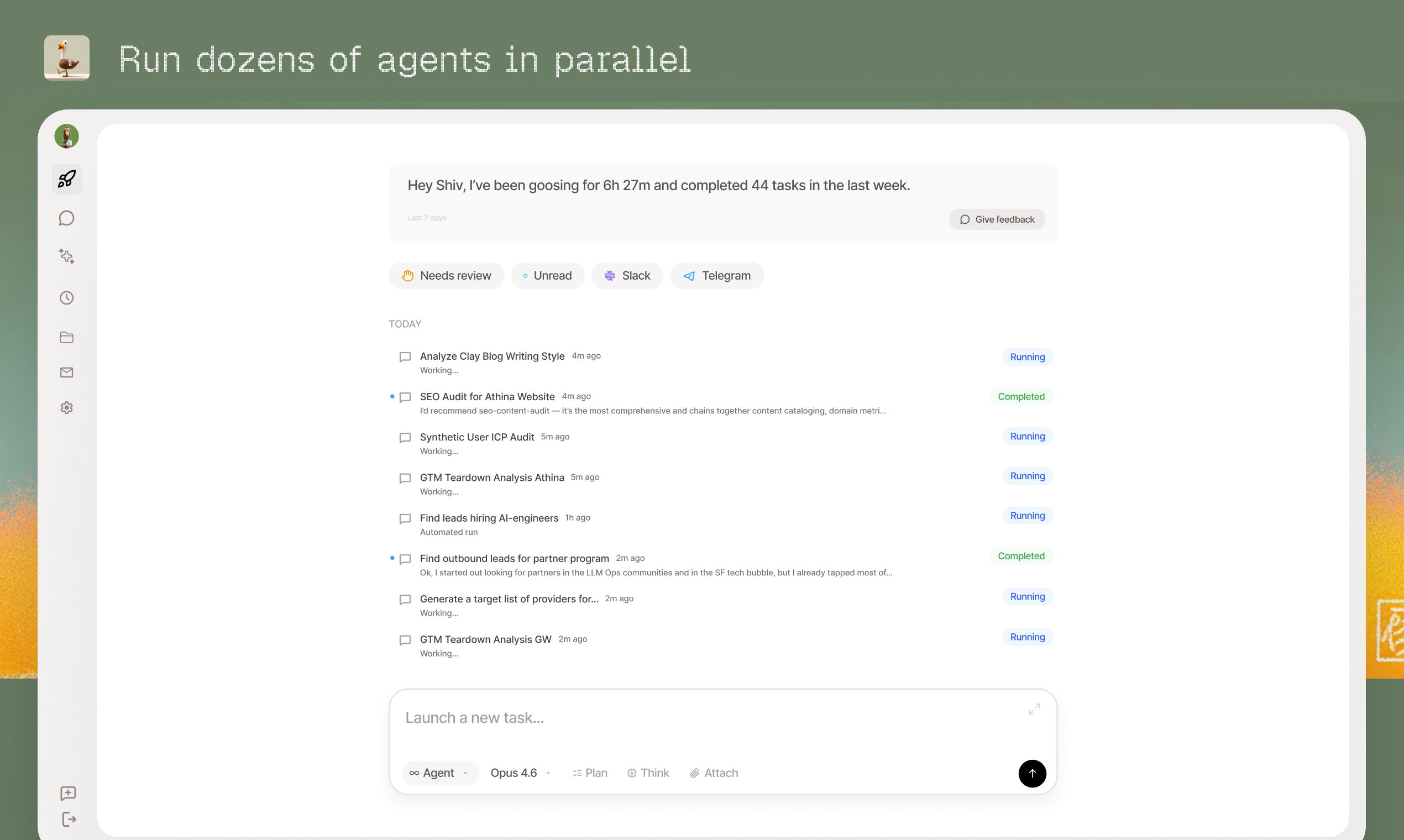Click the Give feedback button

(x=997, y=219)
